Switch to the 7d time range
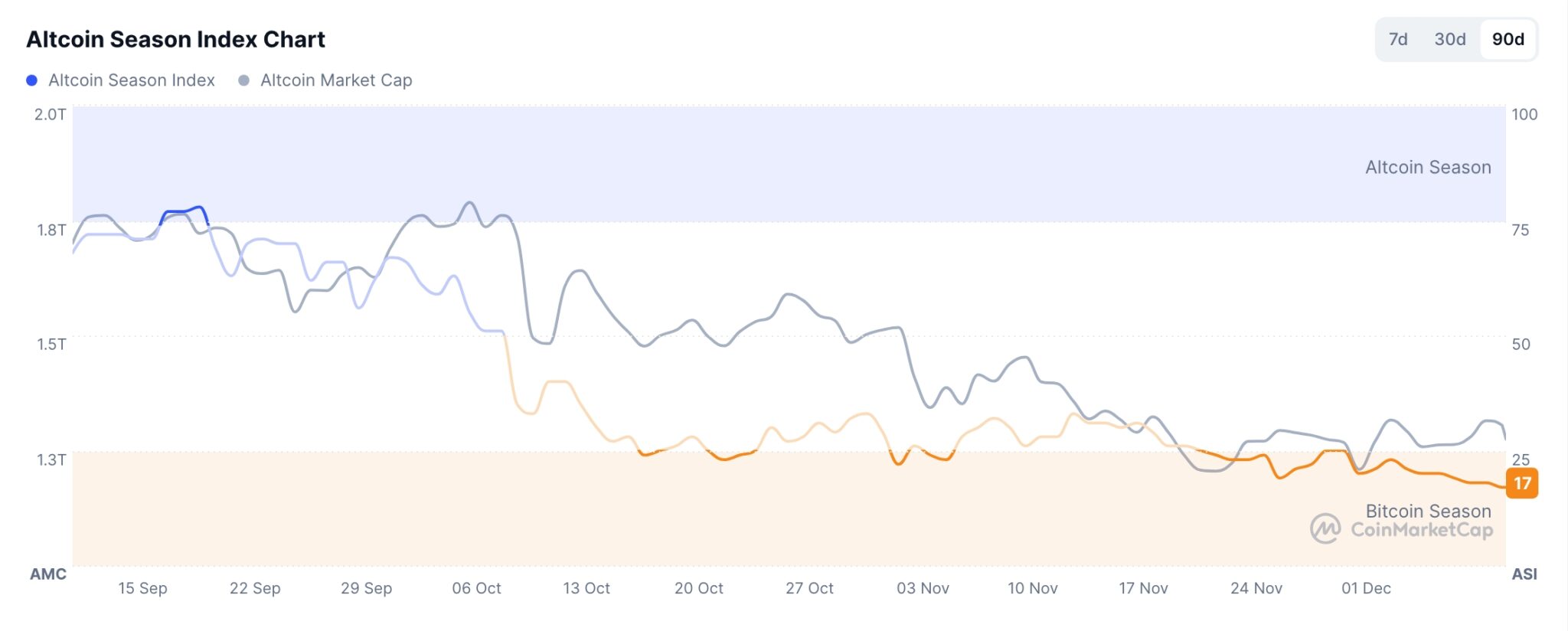 coord(1398,39)
